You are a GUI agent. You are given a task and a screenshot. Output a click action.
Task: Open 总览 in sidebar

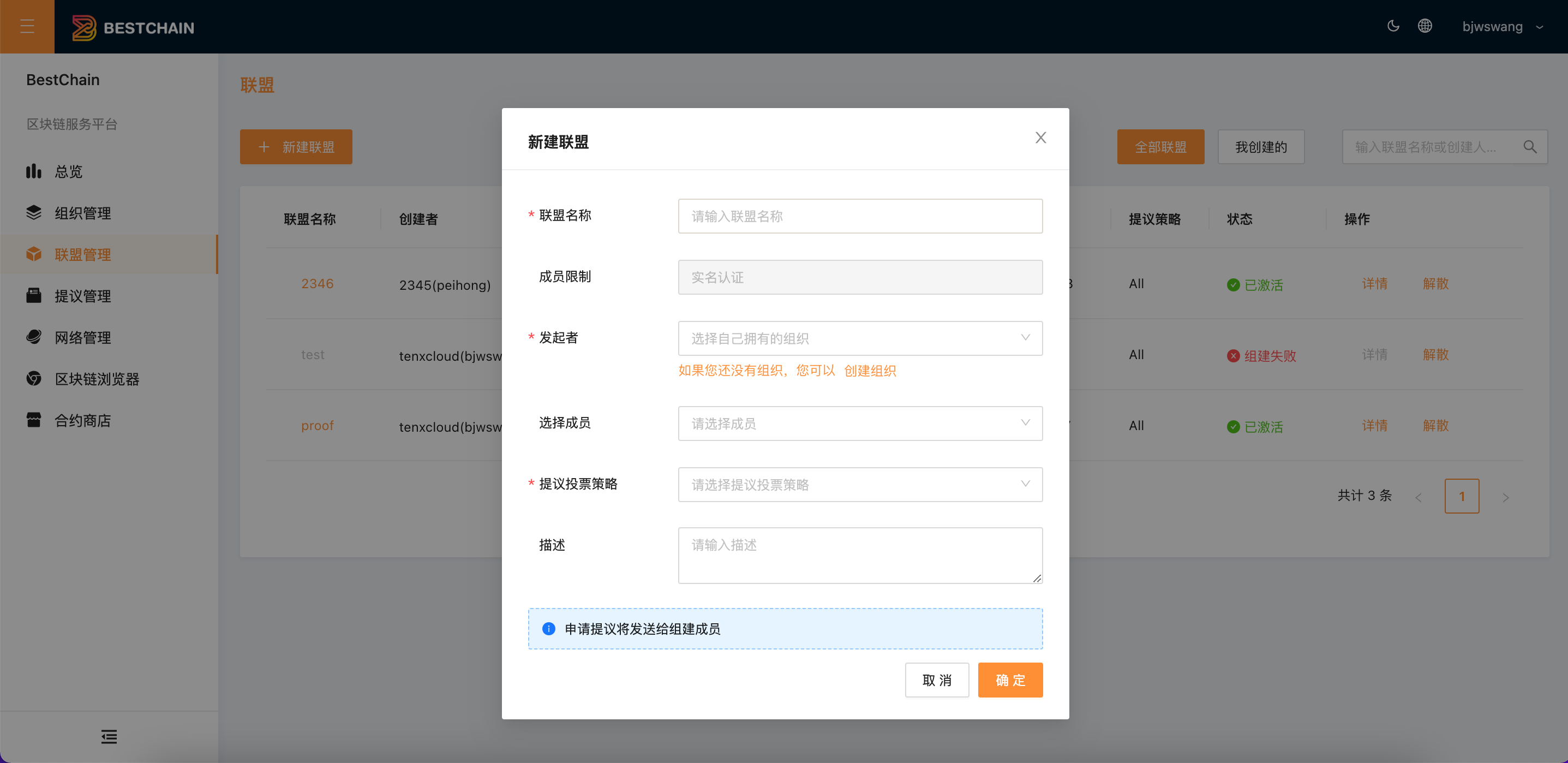[109, 171]
